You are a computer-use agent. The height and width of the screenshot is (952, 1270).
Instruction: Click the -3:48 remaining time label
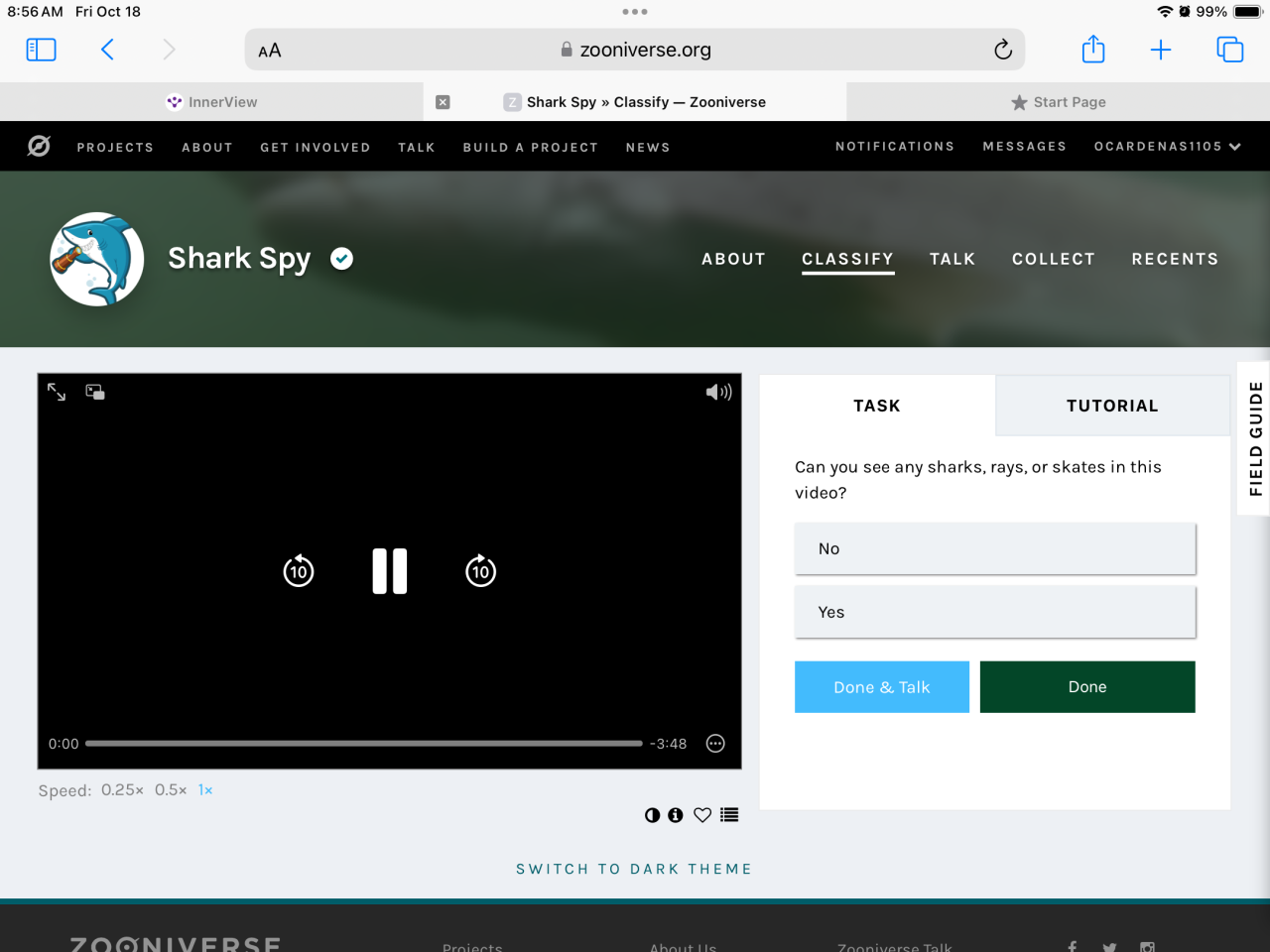[x=669, y=744]
